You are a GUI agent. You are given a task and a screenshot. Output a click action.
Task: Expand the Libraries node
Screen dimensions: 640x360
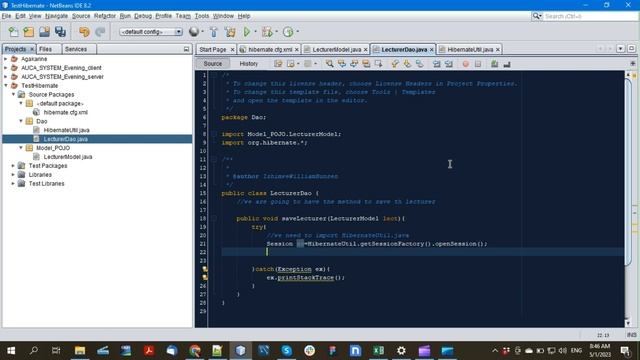[13, 175]
